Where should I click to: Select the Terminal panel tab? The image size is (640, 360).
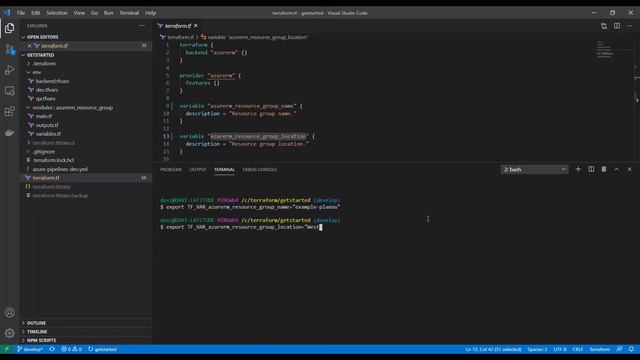224,169
